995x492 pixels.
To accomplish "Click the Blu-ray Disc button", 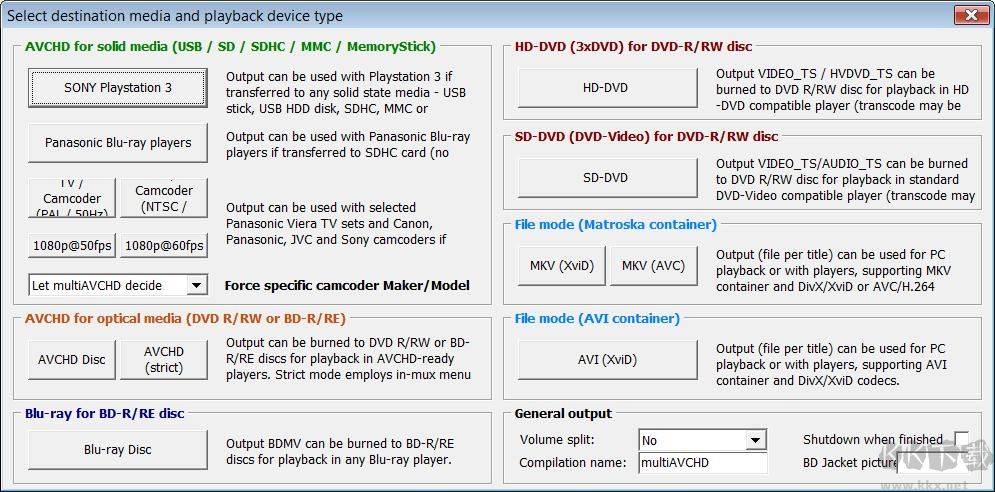I will (x=118, y=450).
